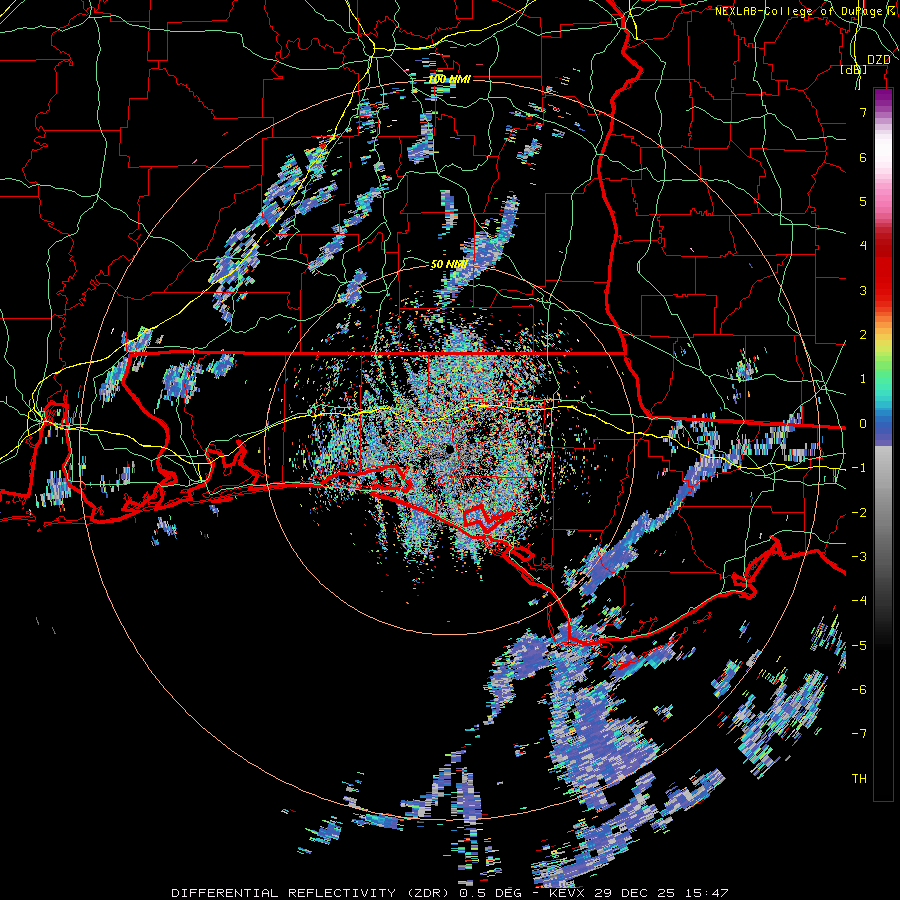Click the 5 tick label on color scale
The height and width of the screenshot is (900, 900).
[863, 201]
